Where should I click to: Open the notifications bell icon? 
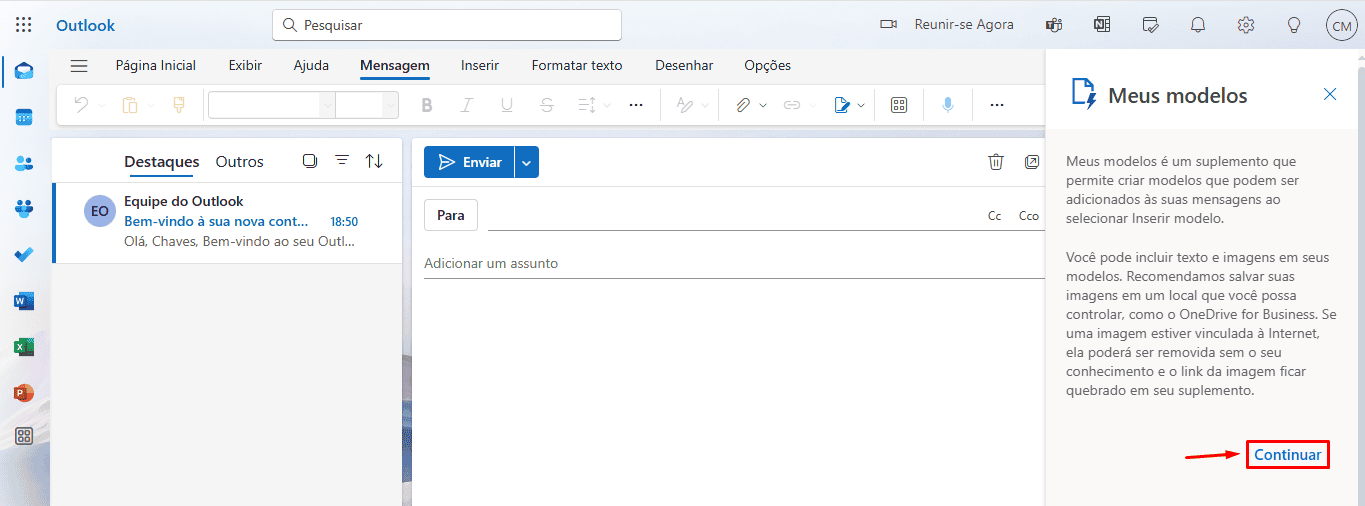(x=1198, y=25)
